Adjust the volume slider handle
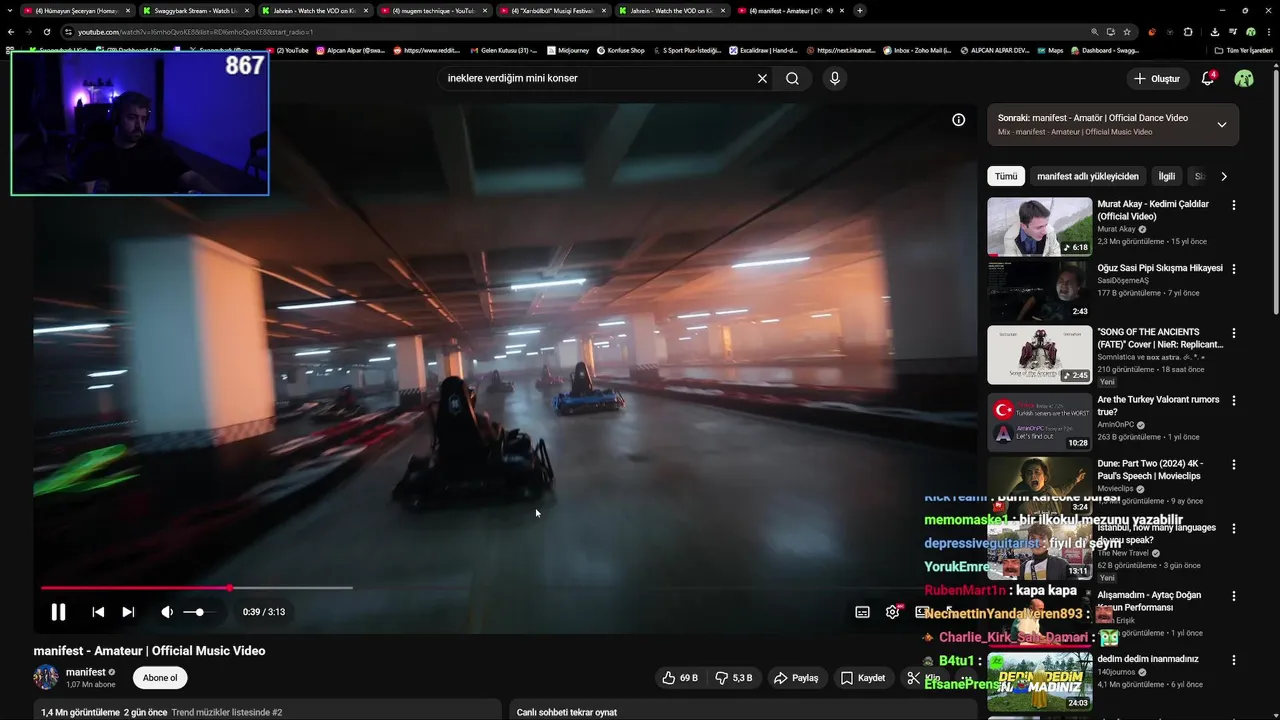Viewport: 1280px width, 720px height. point(200,612)
